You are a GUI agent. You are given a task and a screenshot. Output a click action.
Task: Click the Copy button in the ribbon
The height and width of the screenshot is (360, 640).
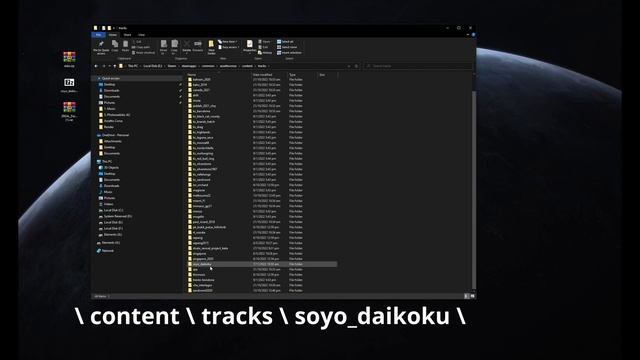tap(115, 46)
